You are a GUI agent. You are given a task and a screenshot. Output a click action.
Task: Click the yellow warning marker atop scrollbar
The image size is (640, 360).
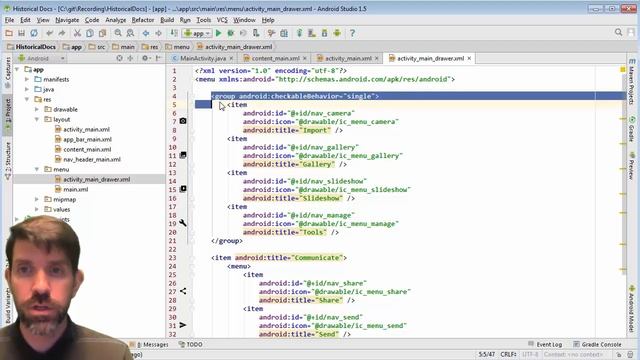coord(623,70)
